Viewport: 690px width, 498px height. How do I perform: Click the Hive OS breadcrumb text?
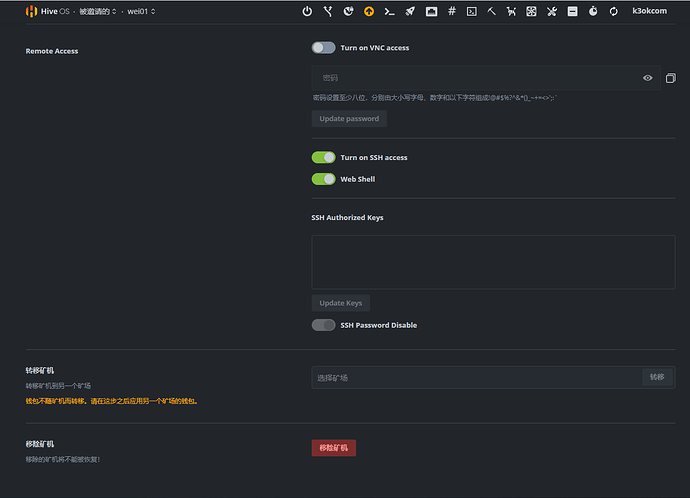[x=55, y=11]
